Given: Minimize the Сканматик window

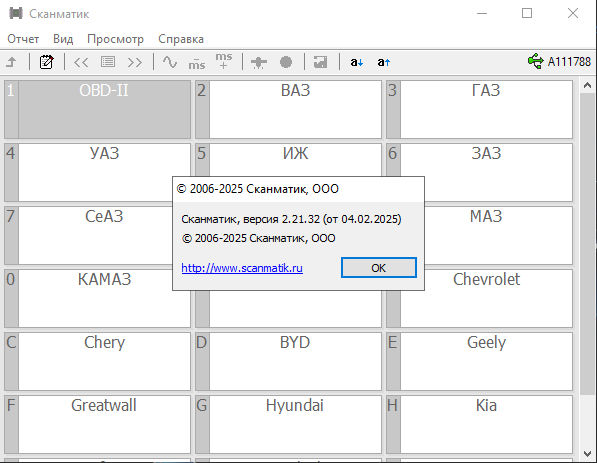Looking at the screenshot, I should [x=482, y=13].
